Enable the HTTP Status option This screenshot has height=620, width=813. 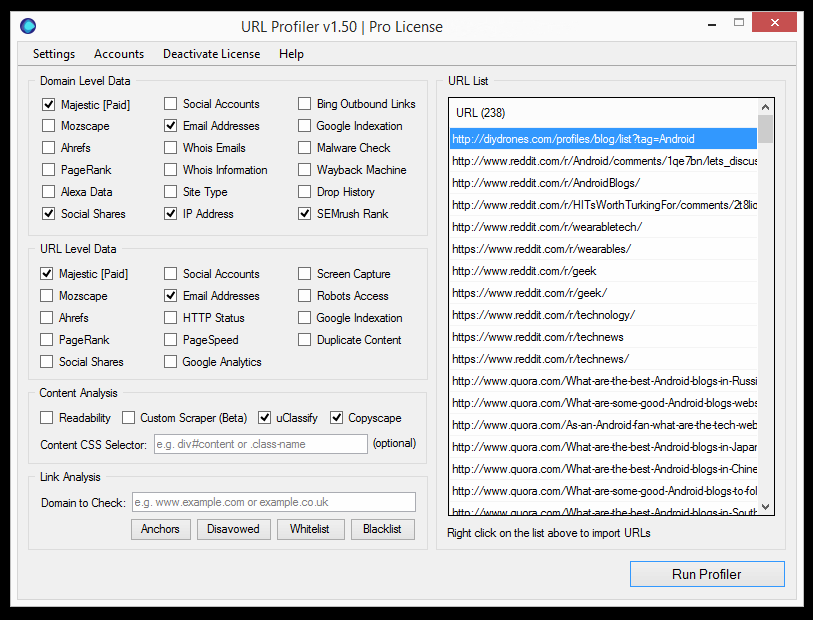(x=170, y=317)
